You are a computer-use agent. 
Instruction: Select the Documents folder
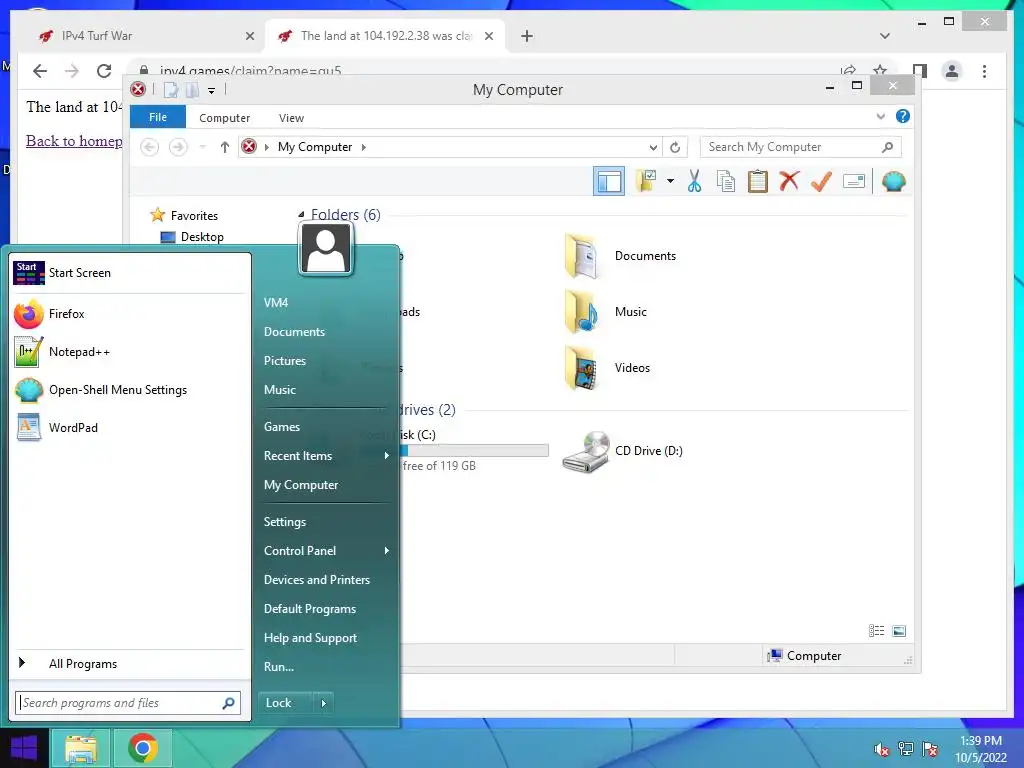pyautogui.click(x=620, y=256)
